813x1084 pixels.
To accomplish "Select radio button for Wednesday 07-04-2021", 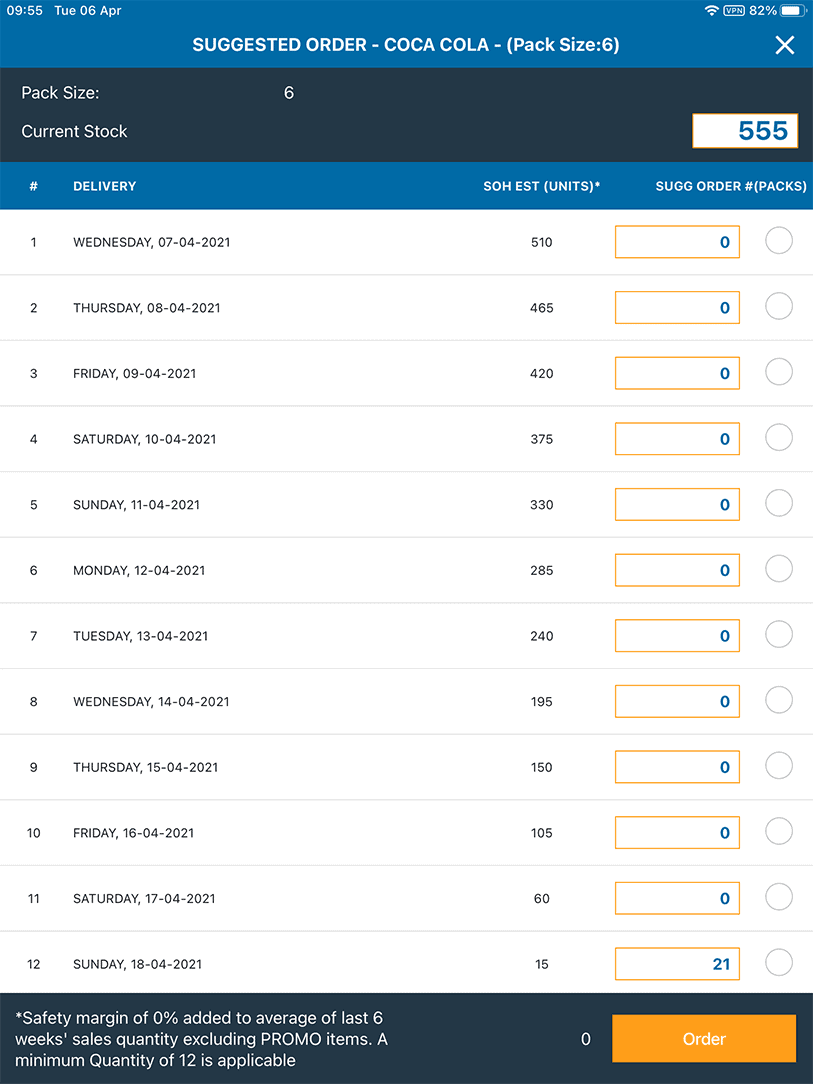I will (778, 241).
